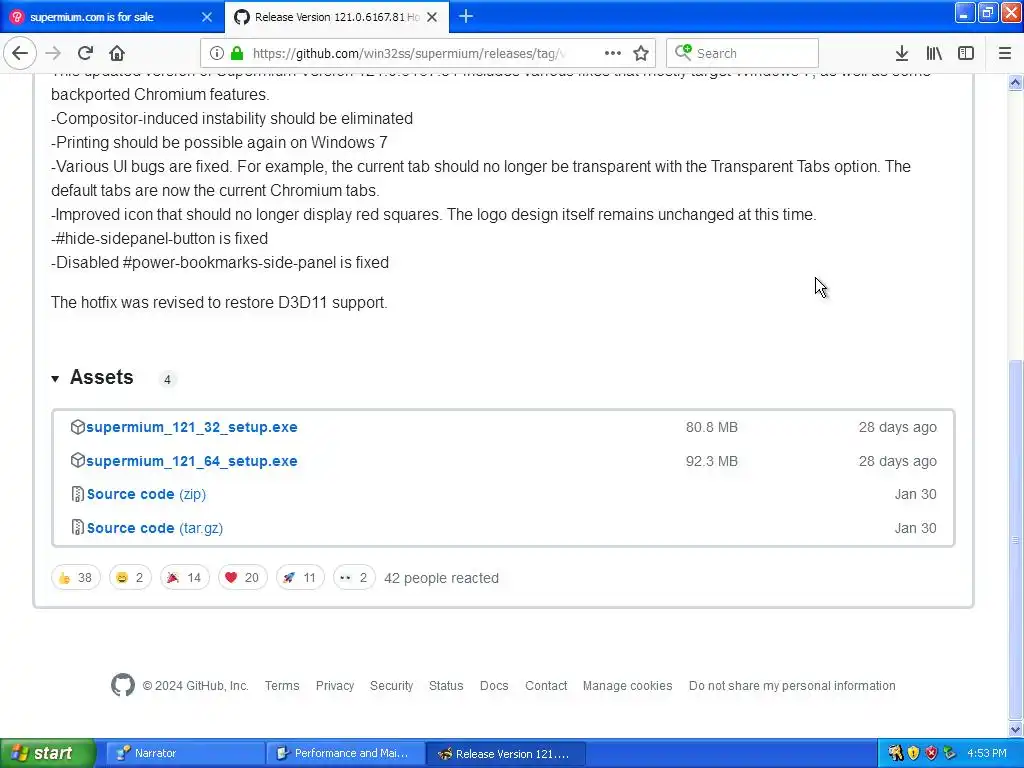
Task: Open a new tab with plus button
Action: [466, 16]
